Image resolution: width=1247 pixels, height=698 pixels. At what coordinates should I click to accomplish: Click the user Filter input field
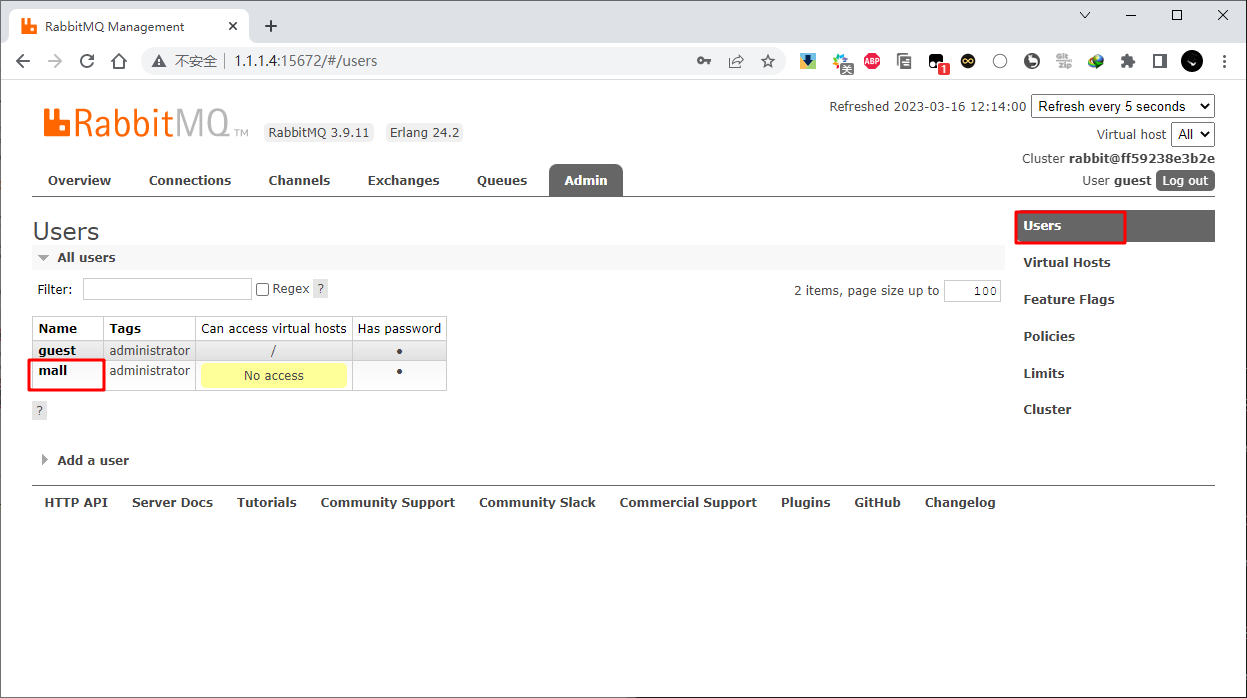coord(167,289)
